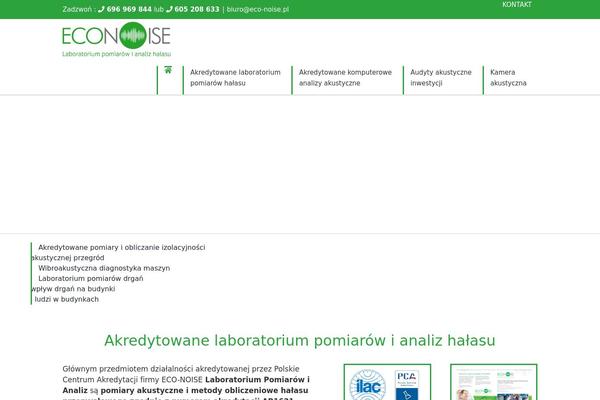Screen dimensions: 600x400
Task: Click 'wpływ drgań na budynki' link
Action: (x=73, y=289)
